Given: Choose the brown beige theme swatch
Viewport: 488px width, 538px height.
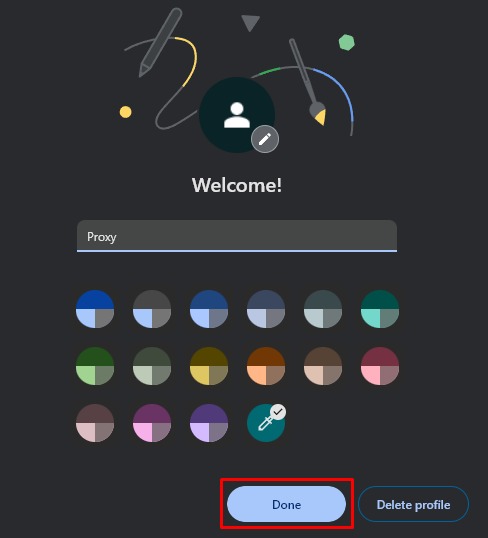Looking at the screenshot, I should 323,366.
